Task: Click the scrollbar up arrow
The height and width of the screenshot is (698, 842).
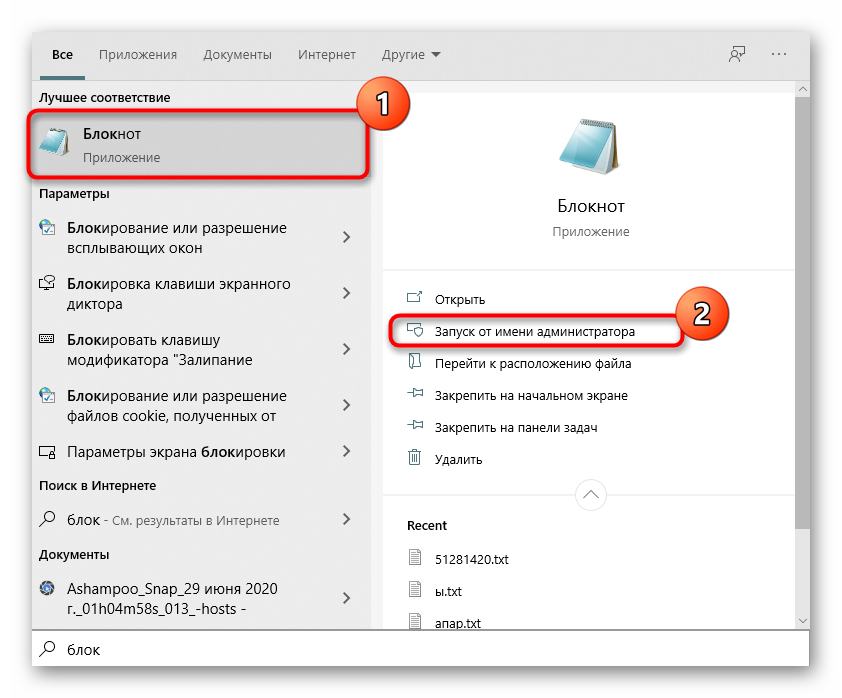Action: click(x=802, y=89)
